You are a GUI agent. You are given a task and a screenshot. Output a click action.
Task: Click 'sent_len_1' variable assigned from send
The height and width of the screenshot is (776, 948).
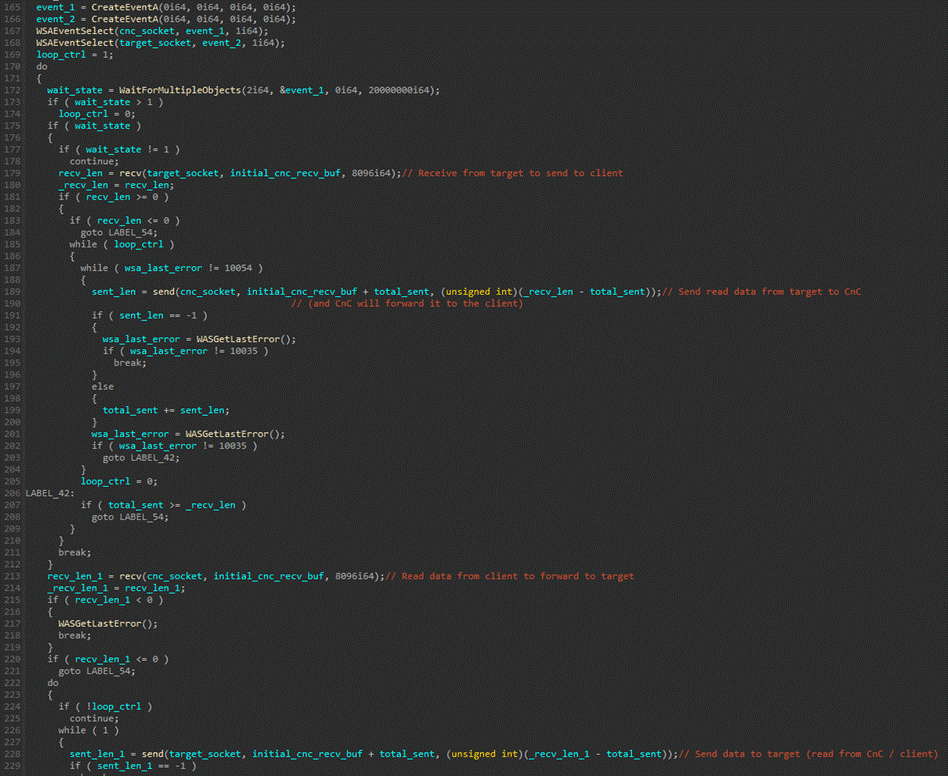tap(97, 754)
